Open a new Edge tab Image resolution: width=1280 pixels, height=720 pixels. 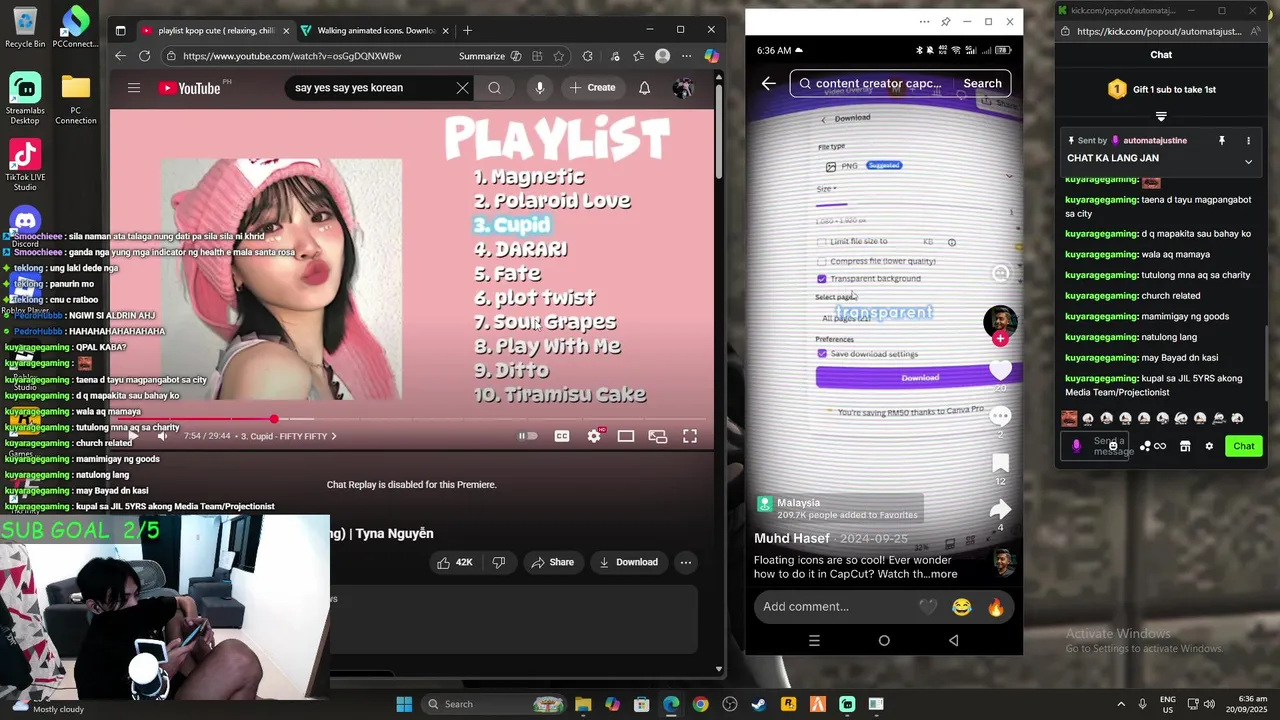(467, 30)
